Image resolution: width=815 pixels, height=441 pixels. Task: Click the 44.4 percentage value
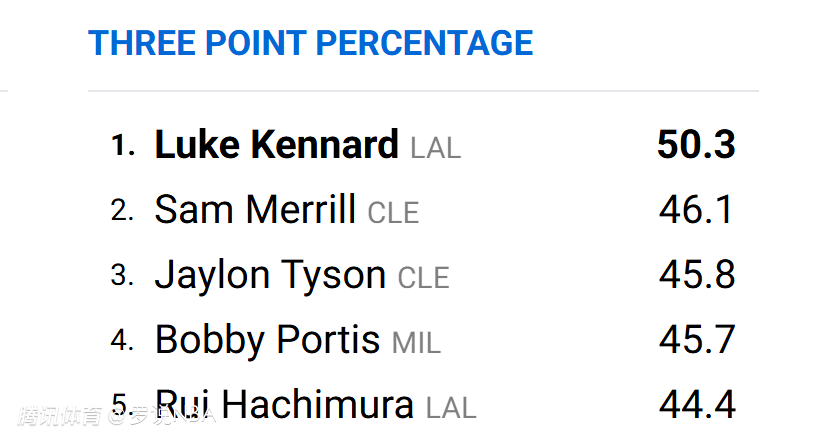click(x=696, y=405)
